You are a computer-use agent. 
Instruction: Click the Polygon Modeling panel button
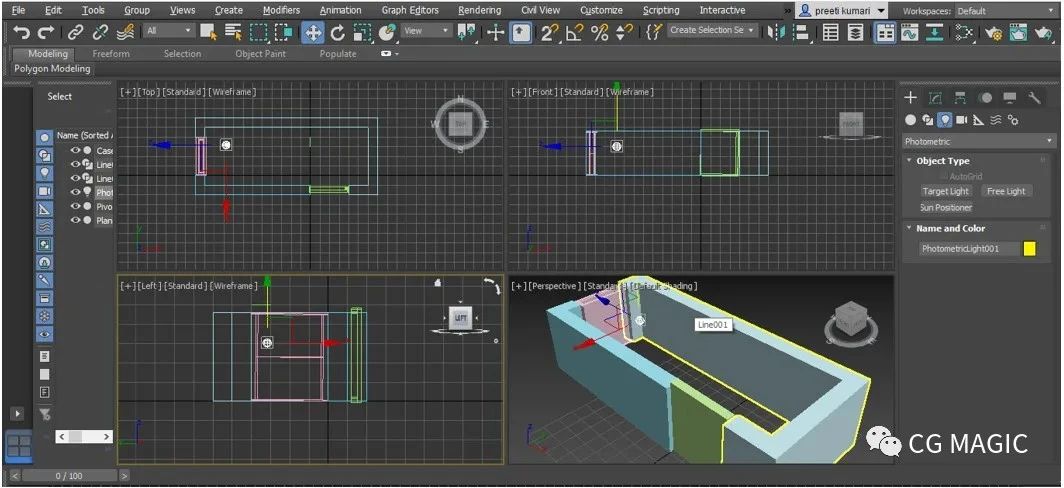[52, 69]
